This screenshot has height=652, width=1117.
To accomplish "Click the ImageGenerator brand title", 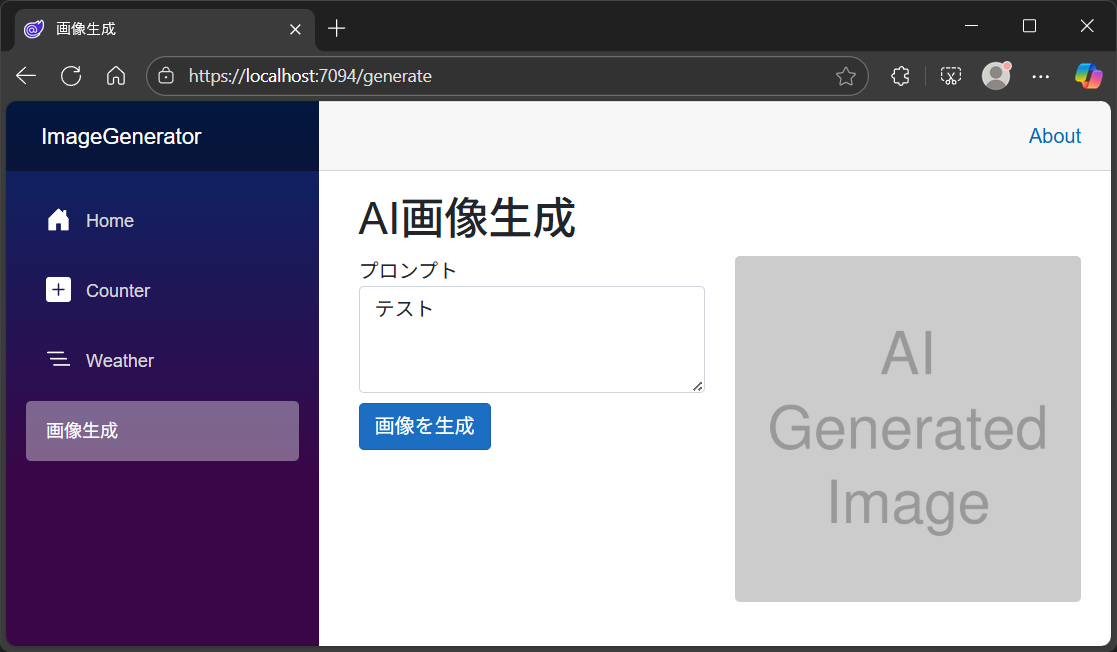I will pos(121,136).
